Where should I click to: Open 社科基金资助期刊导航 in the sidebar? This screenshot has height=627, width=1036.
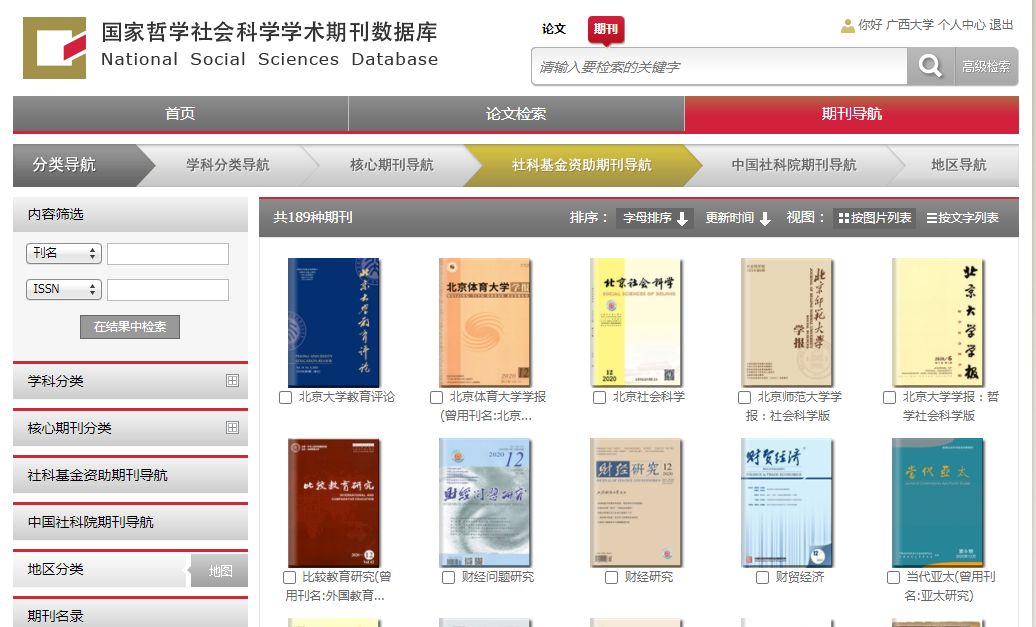[x=130, y=475]
